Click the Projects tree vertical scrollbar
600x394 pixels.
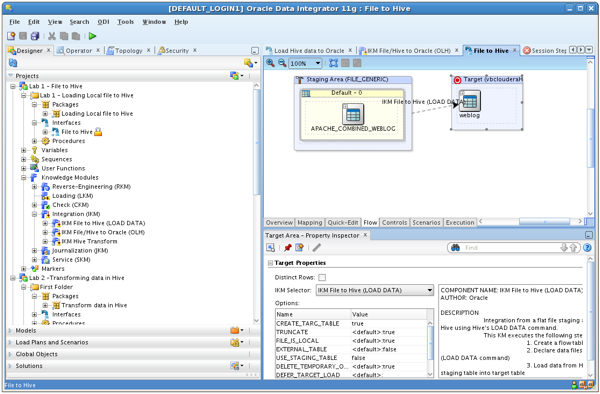(x=256, y=142)
